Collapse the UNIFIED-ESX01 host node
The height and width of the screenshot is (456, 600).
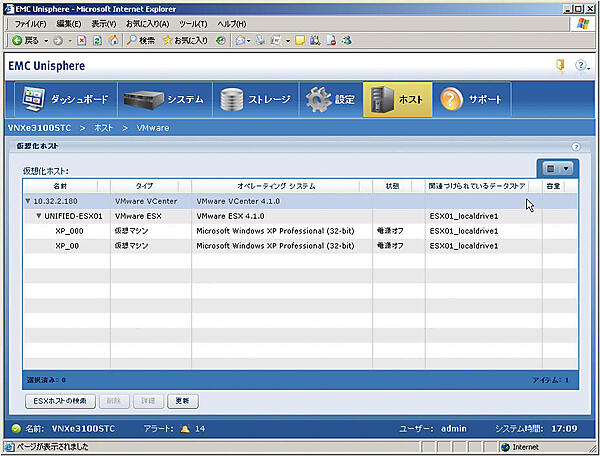pos(38,216)
